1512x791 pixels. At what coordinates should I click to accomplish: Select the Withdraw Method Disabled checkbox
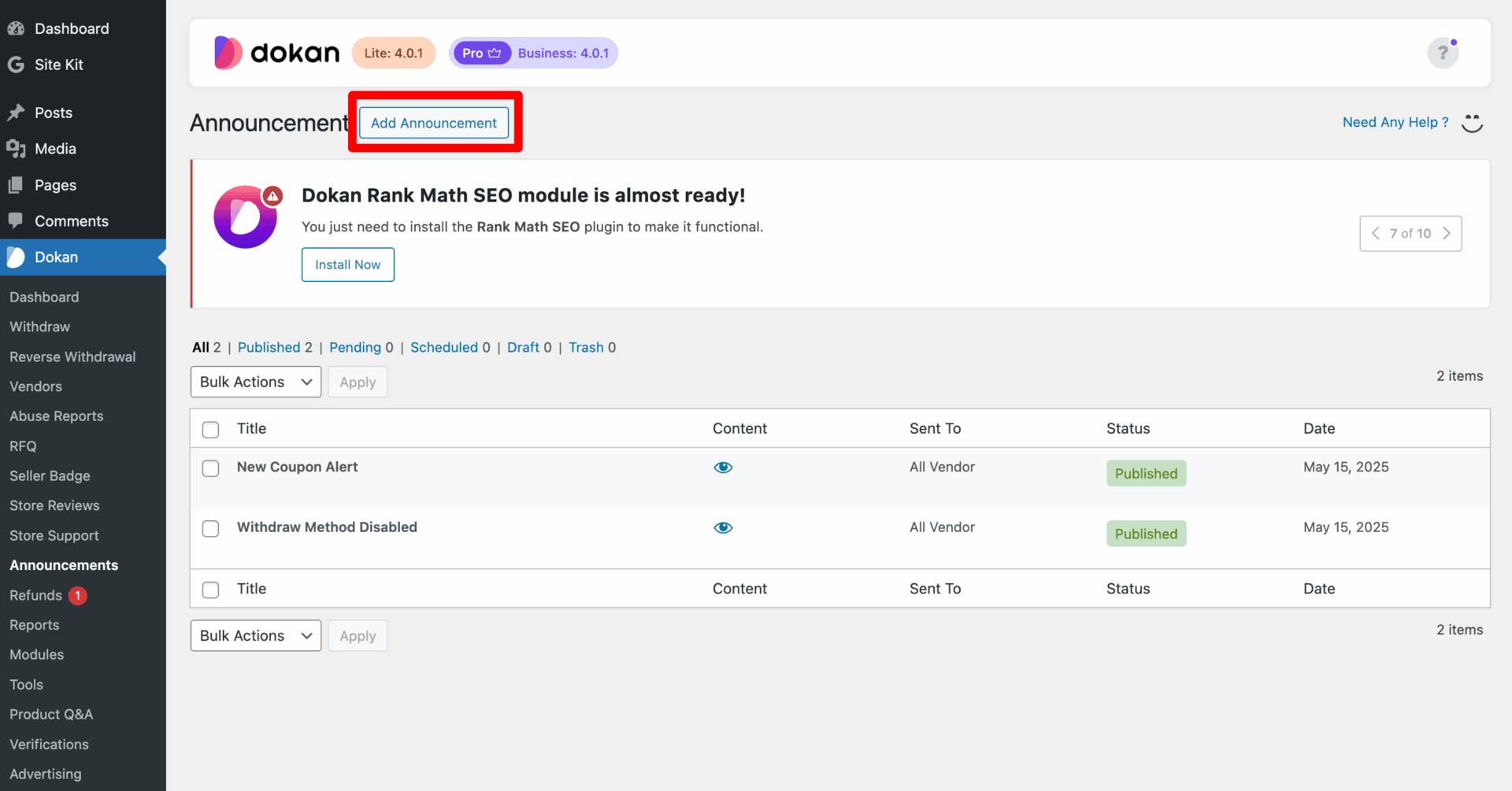(210, 528)
